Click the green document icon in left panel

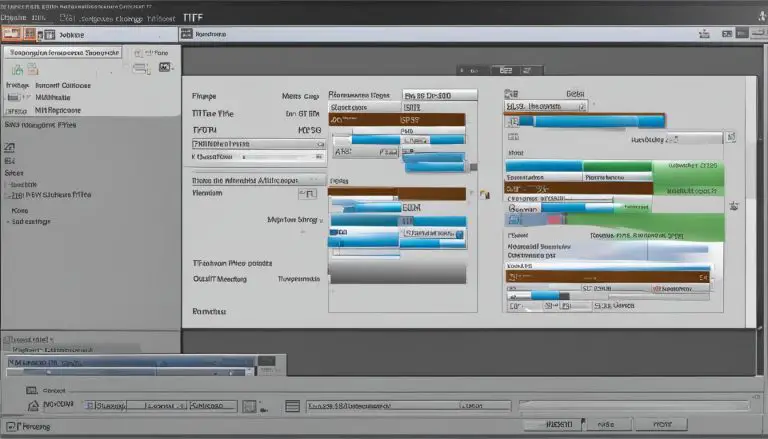[17, 71]
